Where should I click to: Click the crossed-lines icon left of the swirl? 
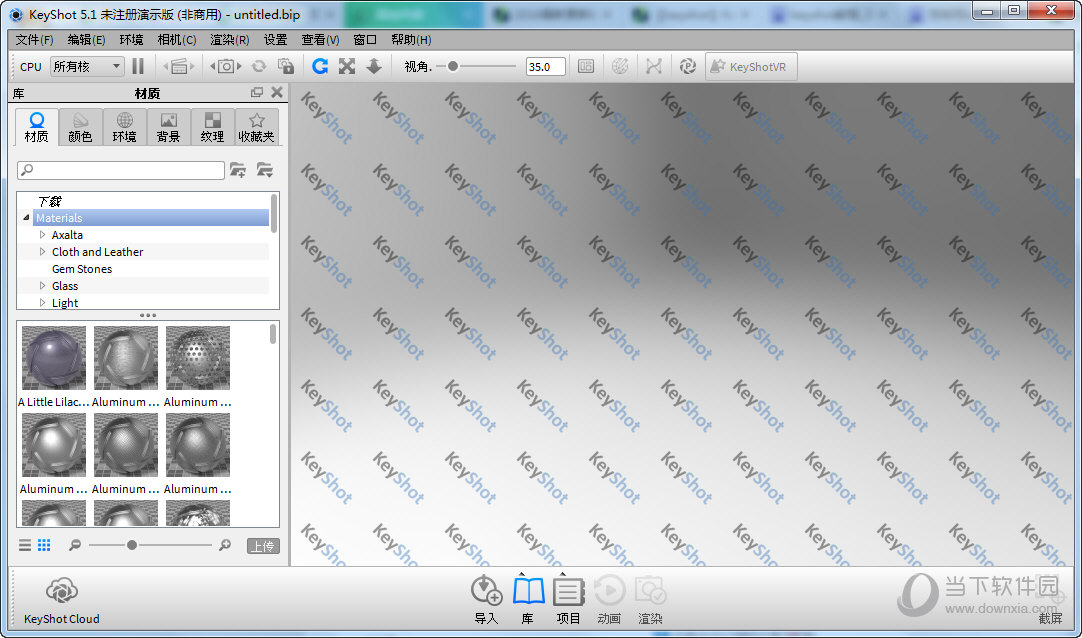(x=653, y=66)
